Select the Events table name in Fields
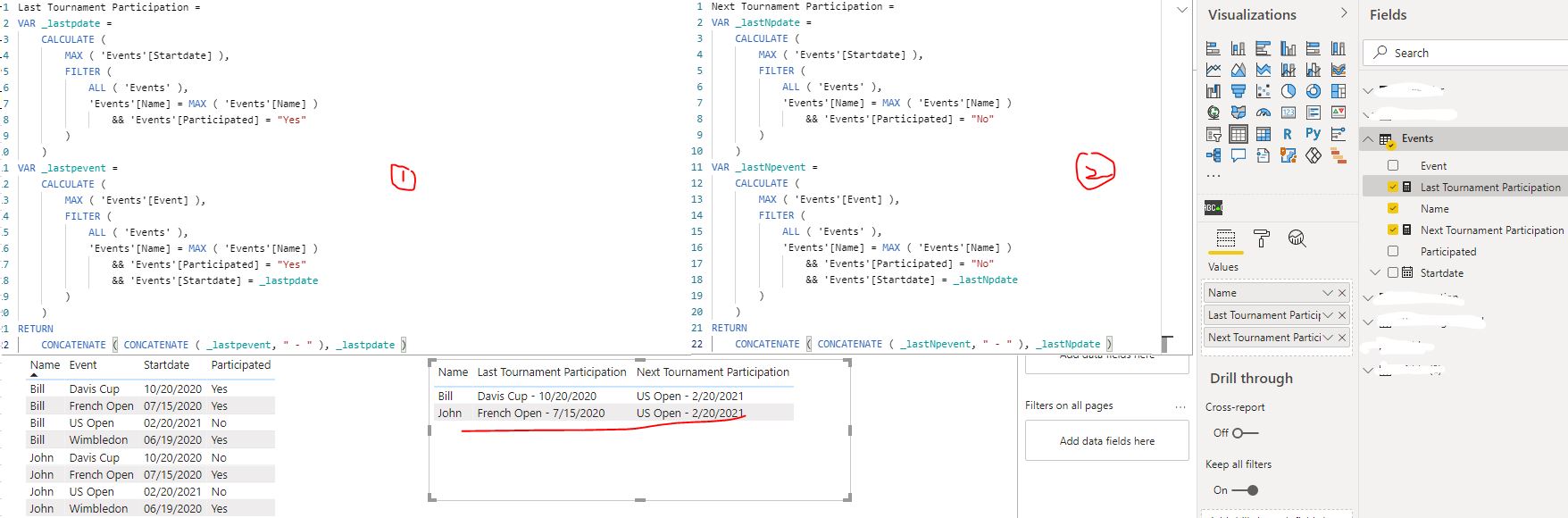This screenshot has height=518, width=1568. coord(1418,138)
